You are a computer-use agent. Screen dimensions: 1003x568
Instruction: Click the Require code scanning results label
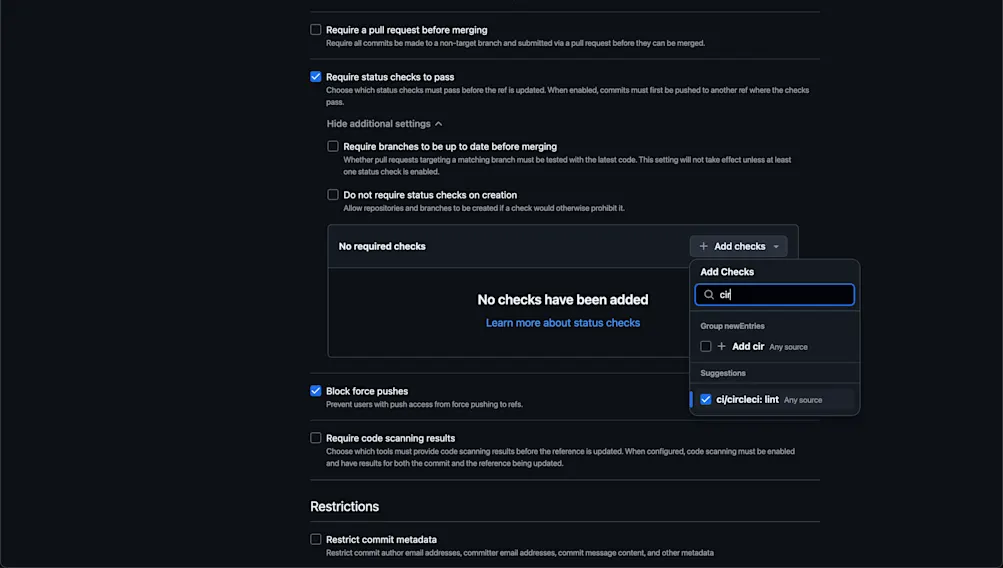pos(391,438)
